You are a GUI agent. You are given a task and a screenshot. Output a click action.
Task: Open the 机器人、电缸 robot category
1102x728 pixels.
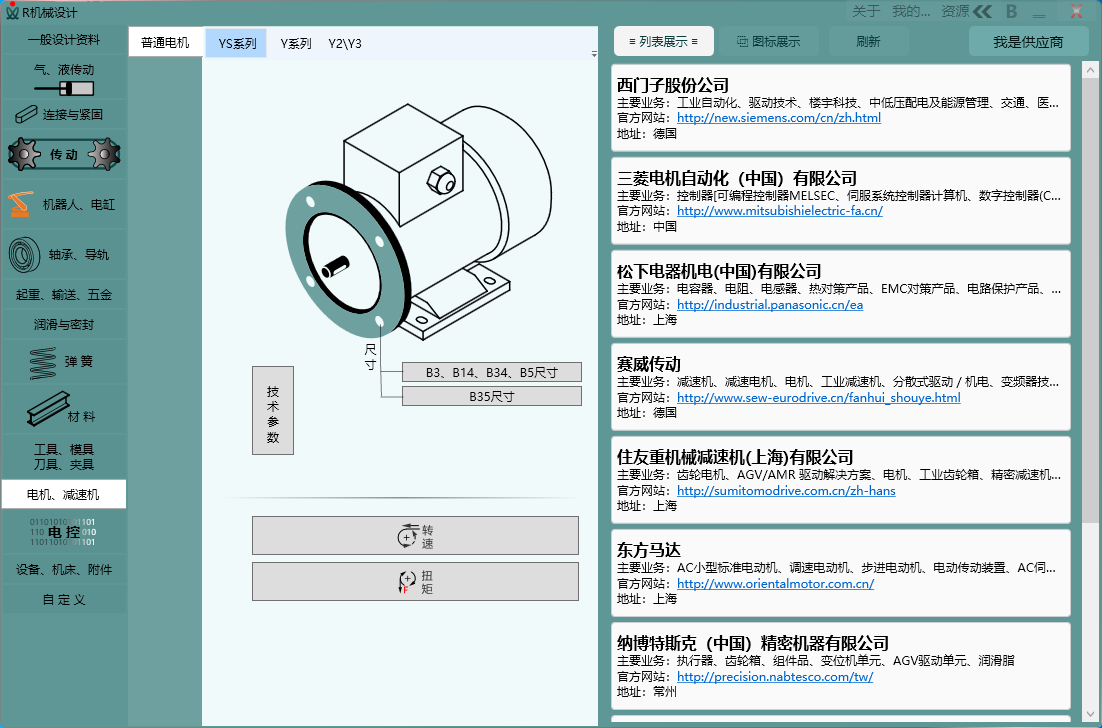click(x=64, y=204)
